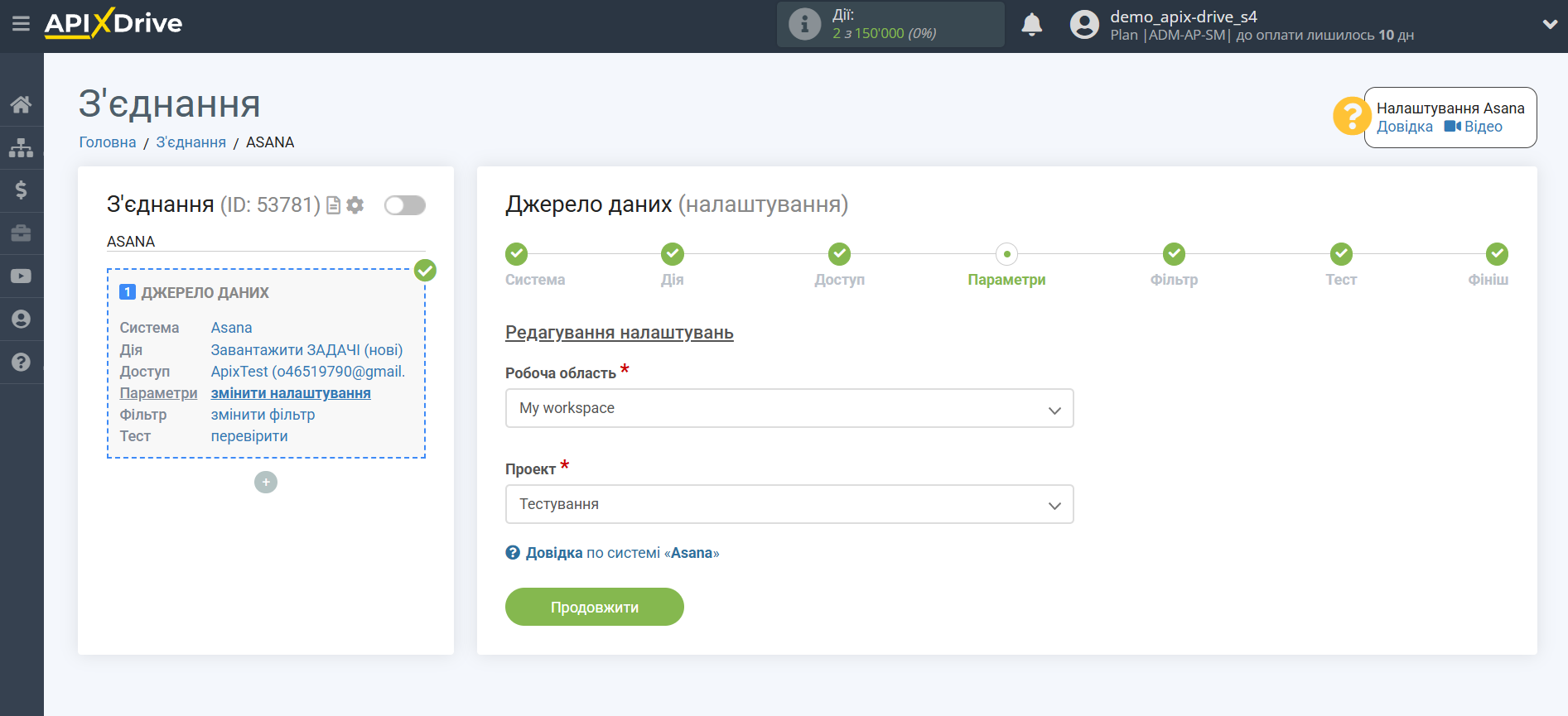Click the copy connection document icon
This screenshot has height=716, width=1568.
pyautogui.click(x=334, y=205)
